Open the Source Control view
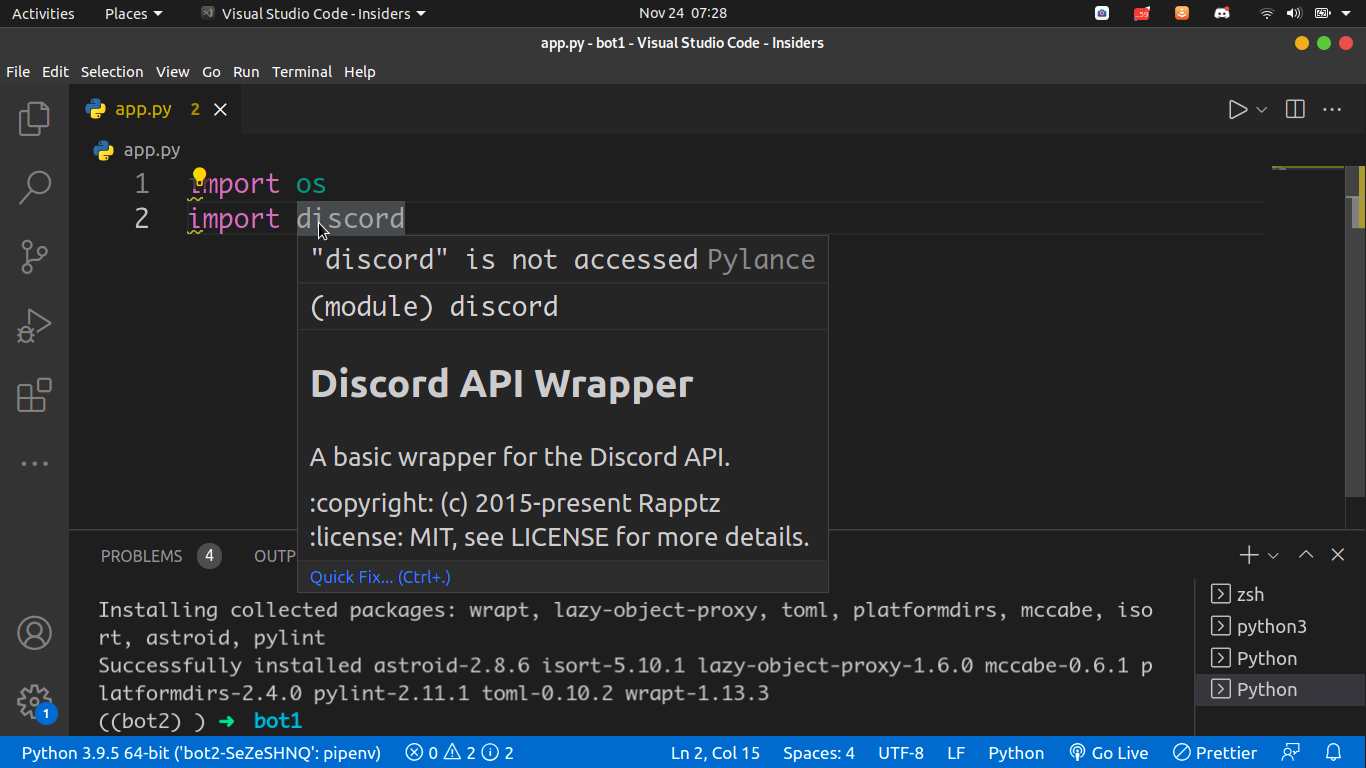The width and height of the screenshot is (1366, 768). pos(34,256)
